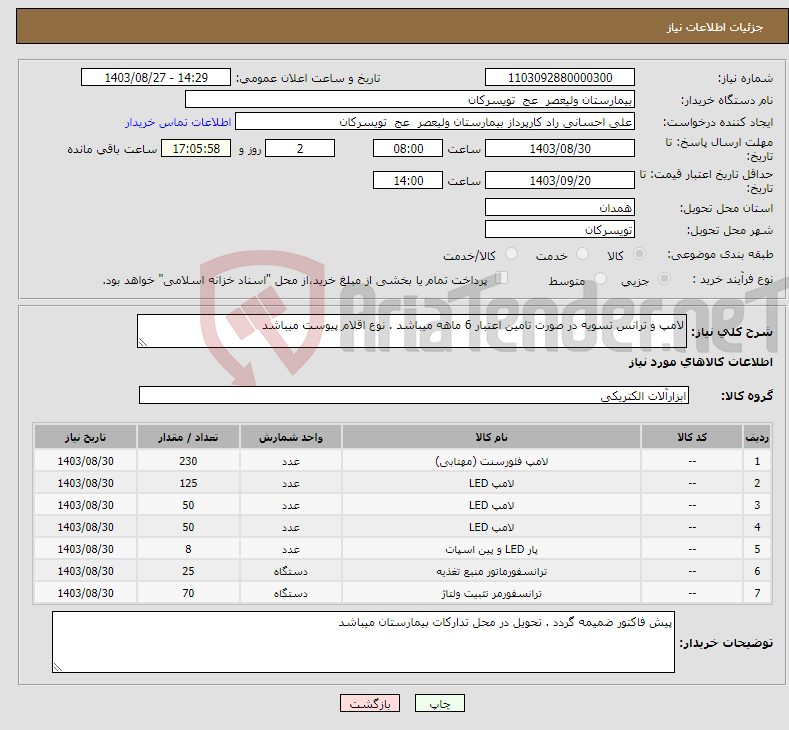Viewport: 789px width, 730px height.
Task: Select the خدمت radio button
Action: click(582, 254)
